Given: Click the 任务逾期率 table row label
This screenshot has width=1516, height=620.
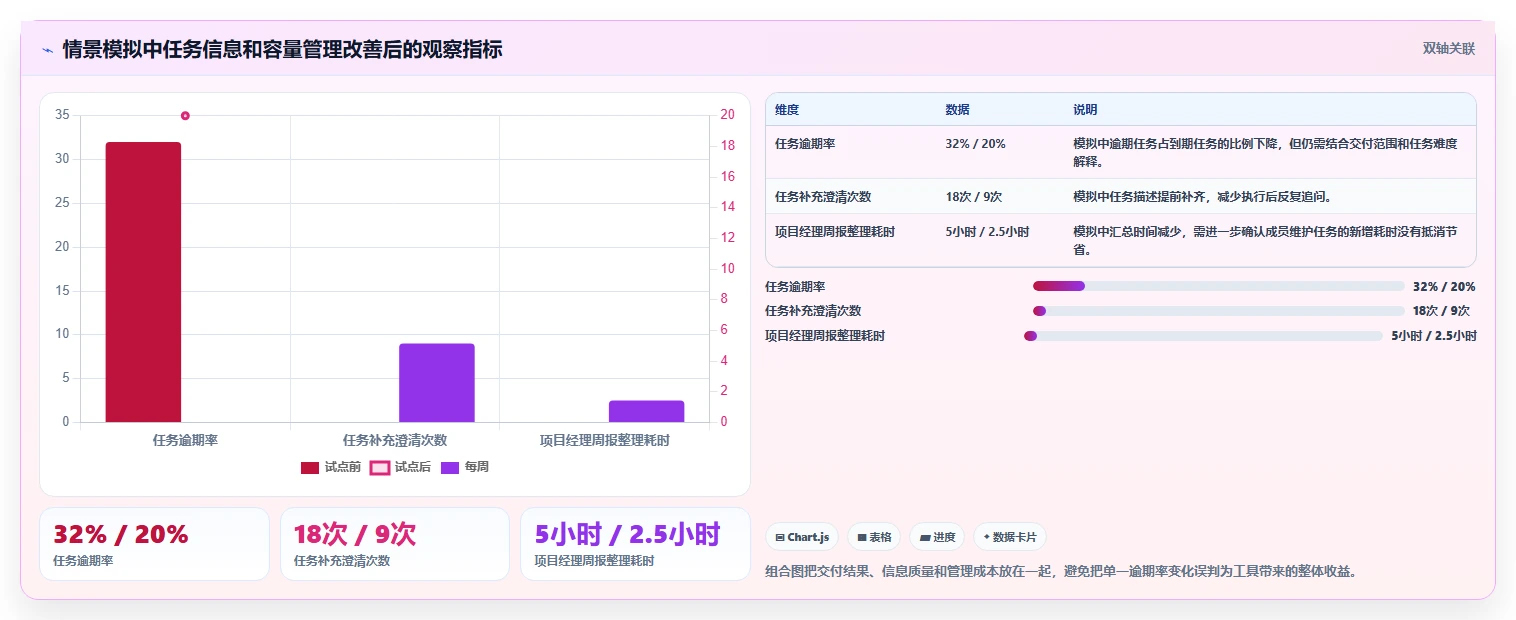Looking at the screenshot, I should tap(805, 144).
